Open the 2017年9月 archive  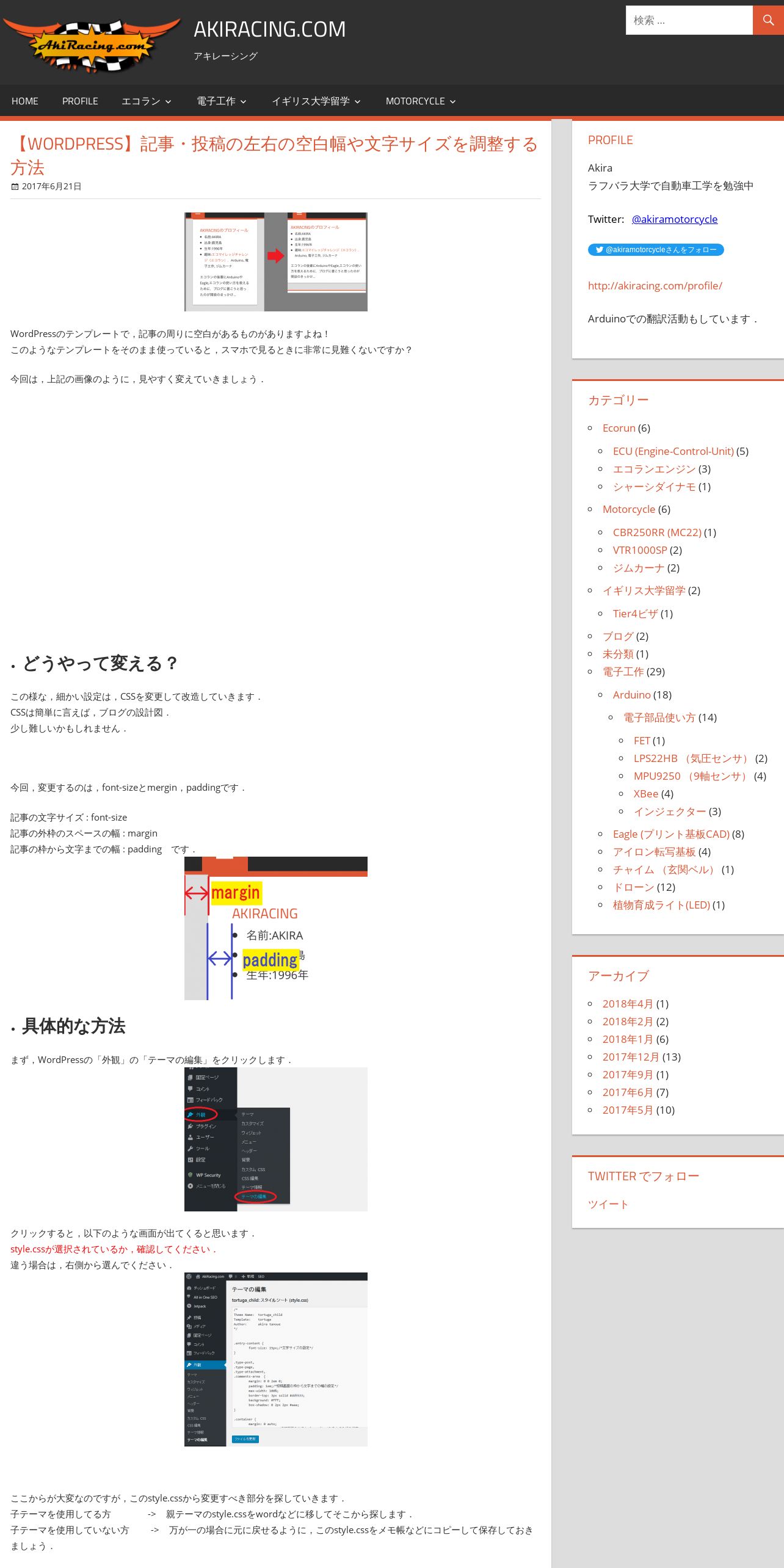click(628, 1075)
